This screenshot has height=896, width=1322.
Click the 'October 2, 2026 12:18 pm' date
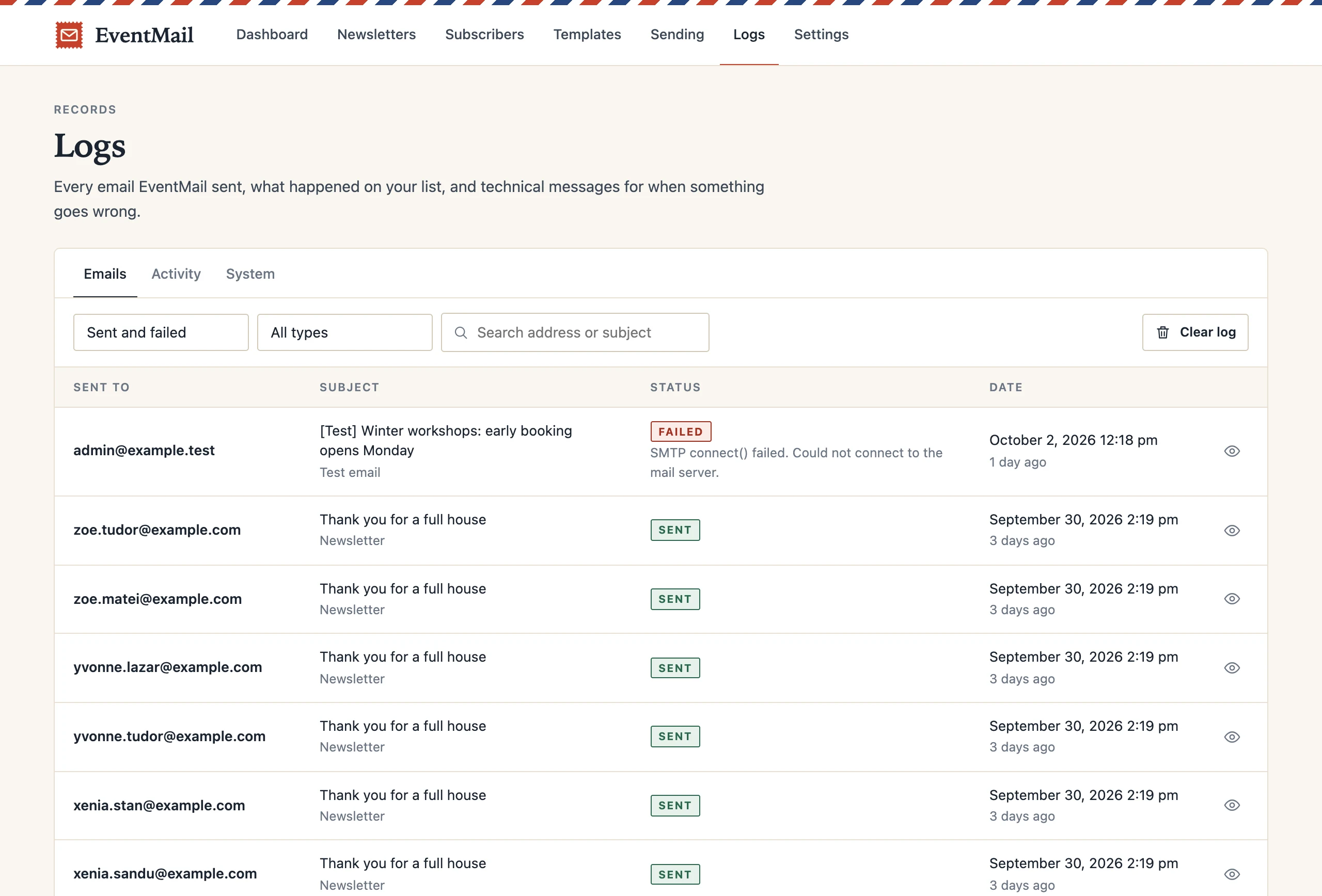(x=1073, y=440)
